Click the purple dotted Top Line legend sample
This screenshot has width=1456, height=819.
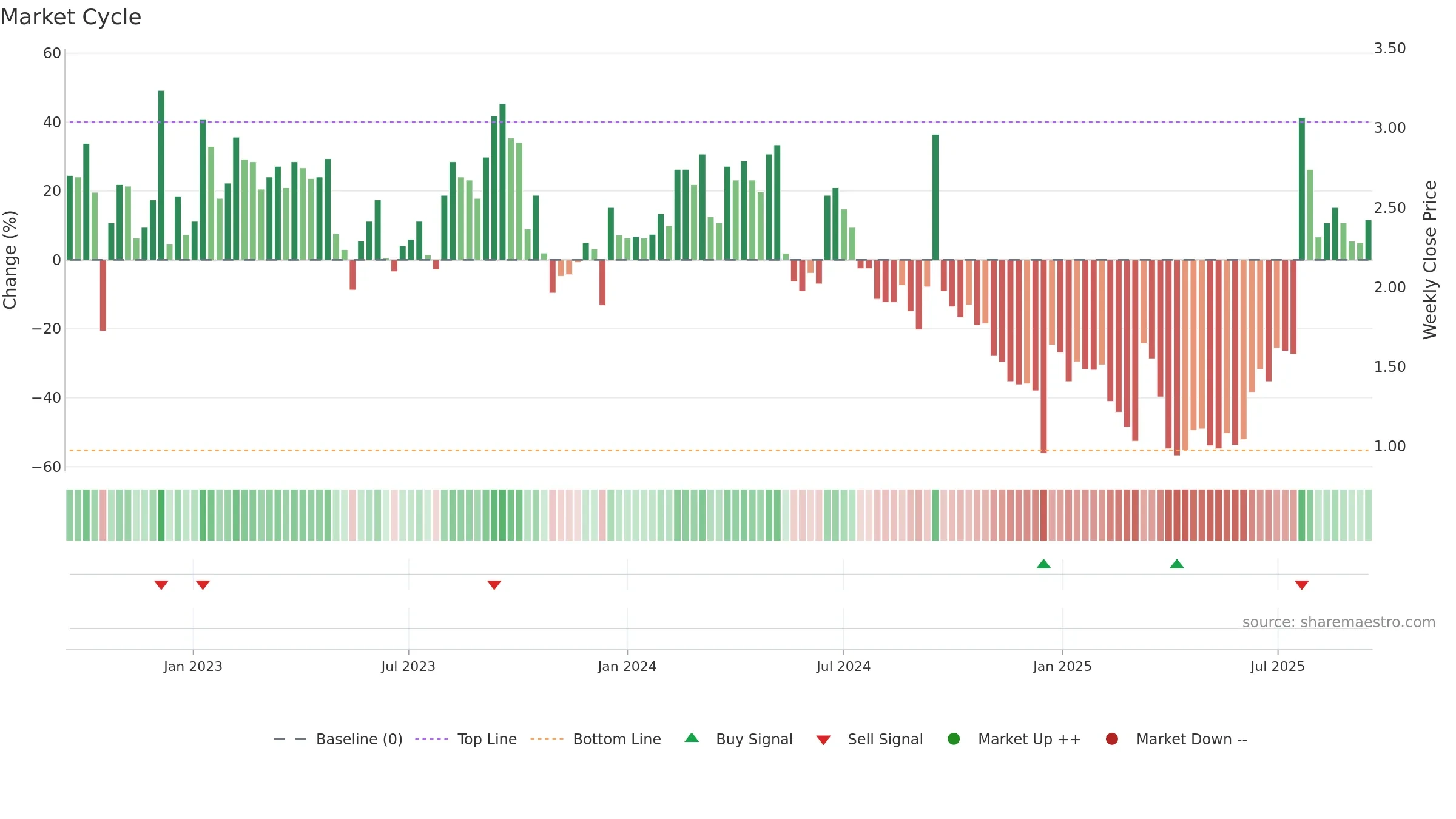(x=431, y=739)
